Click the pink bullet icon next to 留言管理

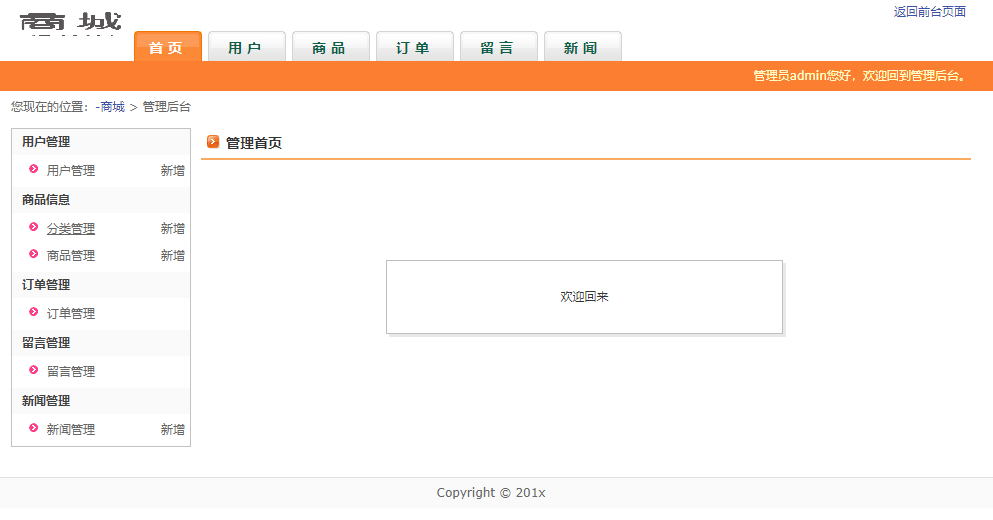click(x=34, y=370)
